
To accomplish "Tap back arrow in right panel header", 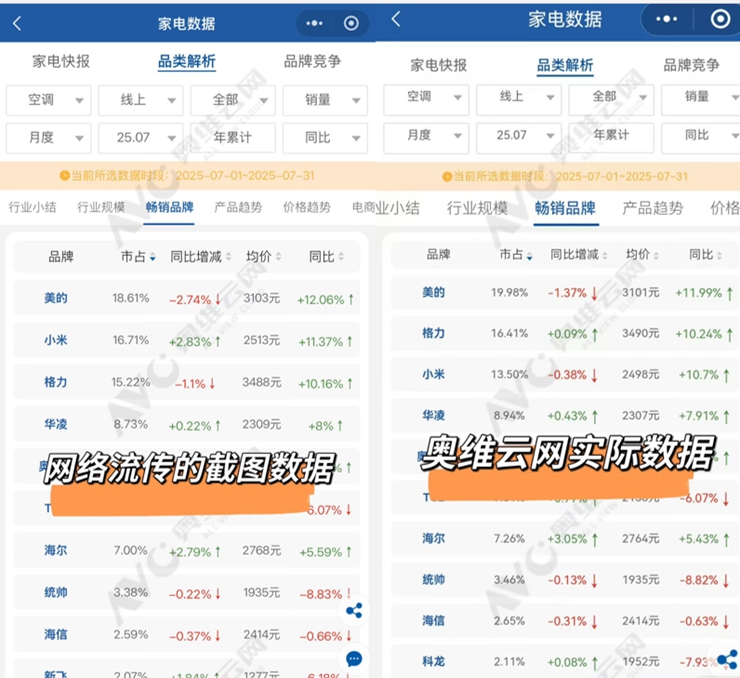I will 396,19.
